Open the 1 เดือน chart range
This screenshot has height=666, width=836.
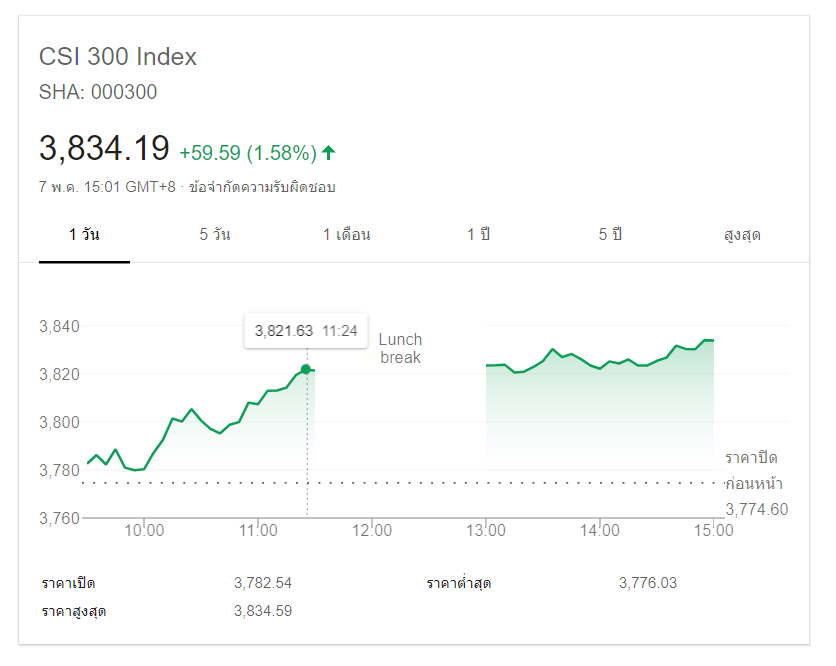pyautogui.click(x=346, y=235)
